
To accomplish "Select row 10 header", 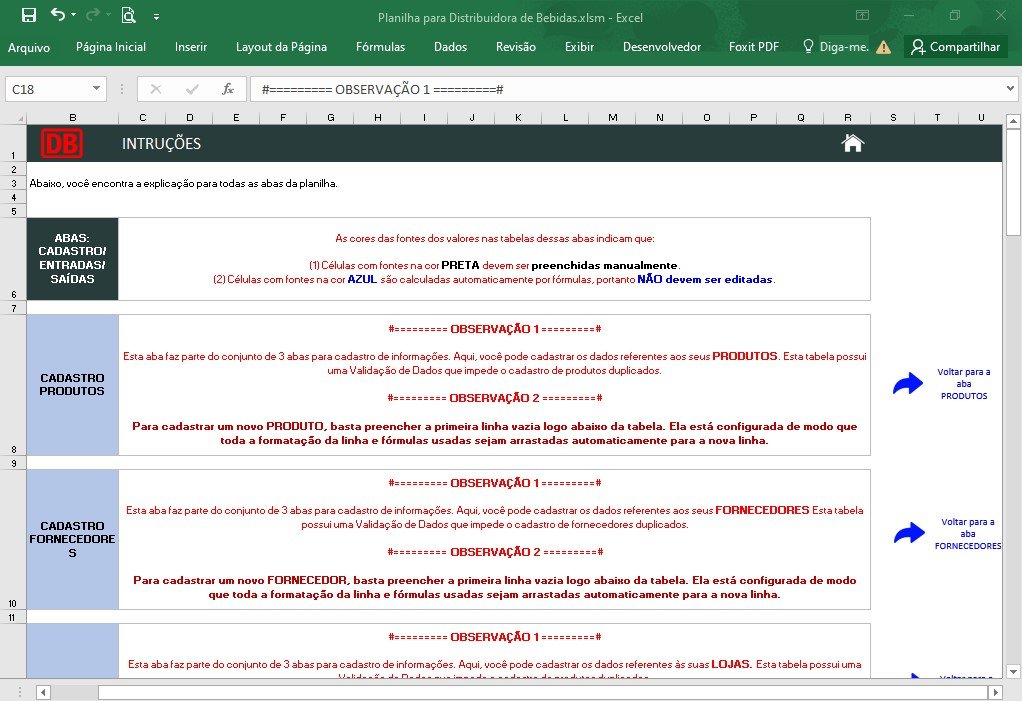I will pyautogui.click(x=13, y=539).
